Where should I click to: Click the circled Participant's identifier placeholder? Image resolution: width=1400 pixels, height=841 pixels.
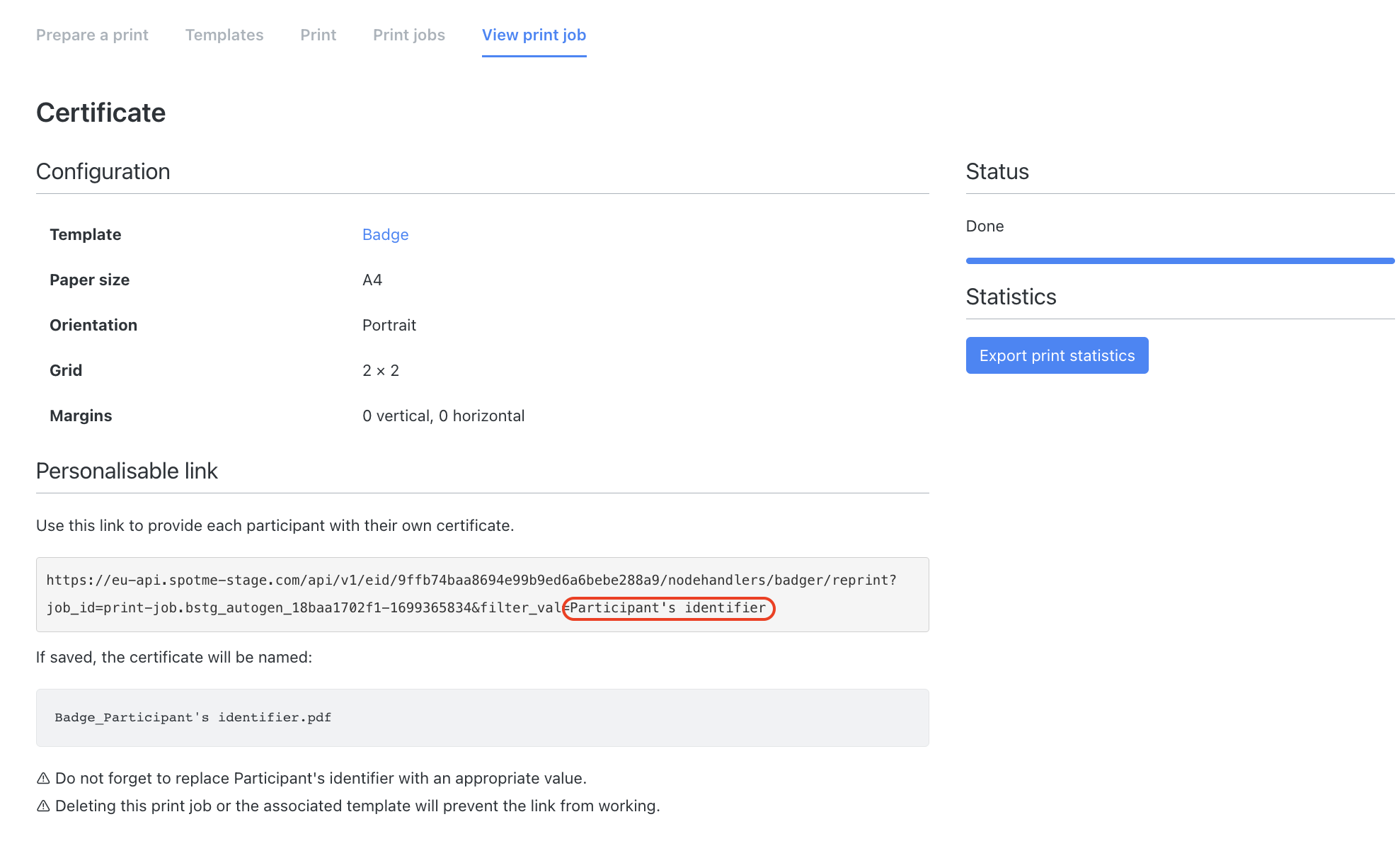(667, 608)
